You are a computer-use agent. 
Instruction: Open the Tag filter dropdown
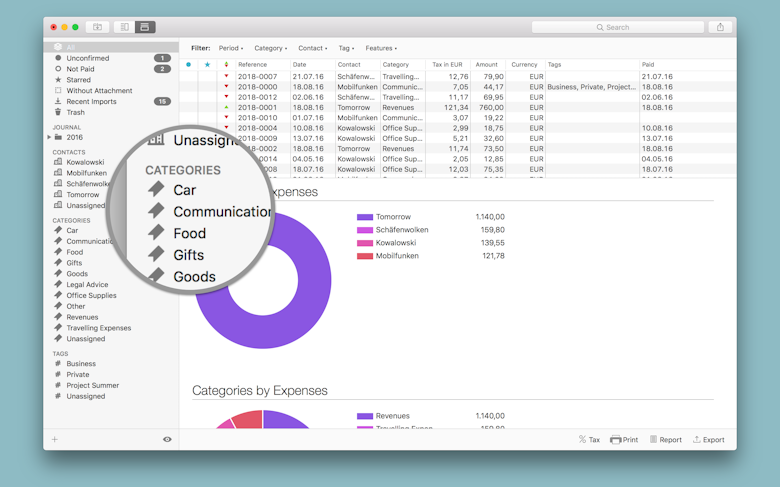[x=346, y=48]
